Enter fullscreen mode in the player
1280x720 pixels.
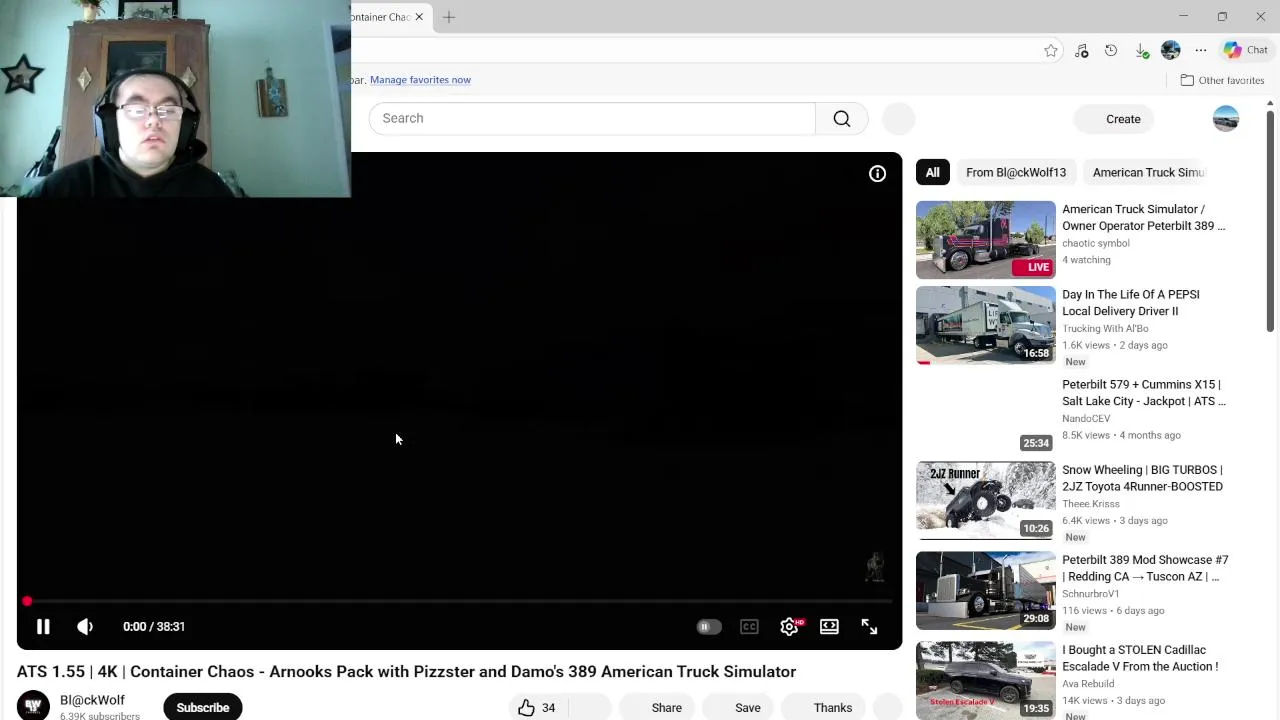869,626
